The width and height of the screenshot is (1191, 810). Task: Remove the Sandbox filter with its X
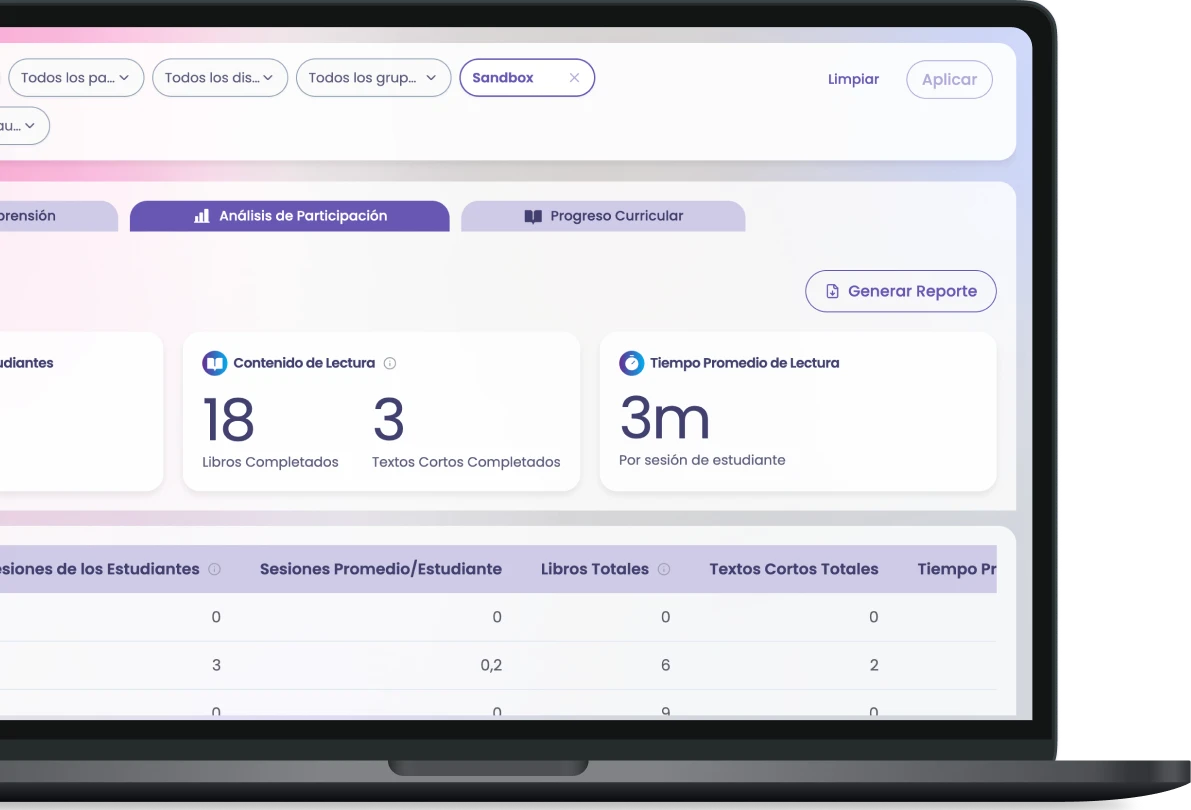click(574, 77)
